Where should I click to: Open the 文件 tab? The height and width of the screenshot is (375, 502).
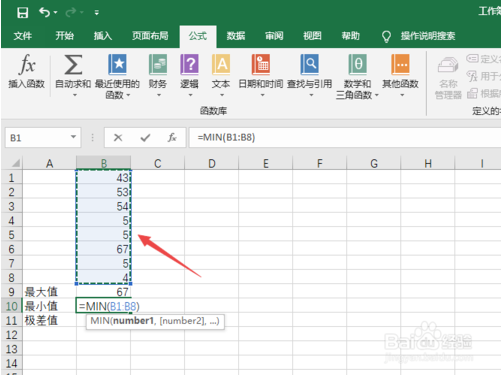(23, 36)
